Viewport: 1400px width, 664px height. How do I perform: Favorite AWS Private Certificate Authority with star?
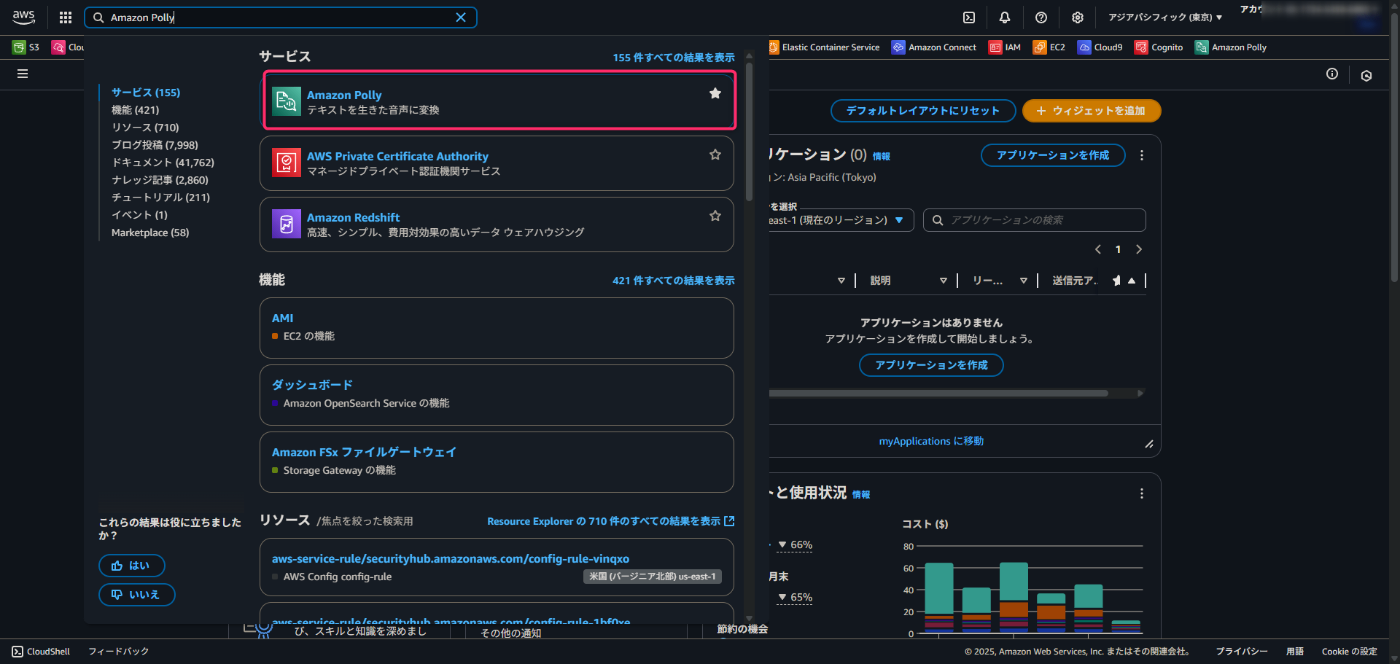(x=715, y=155)
